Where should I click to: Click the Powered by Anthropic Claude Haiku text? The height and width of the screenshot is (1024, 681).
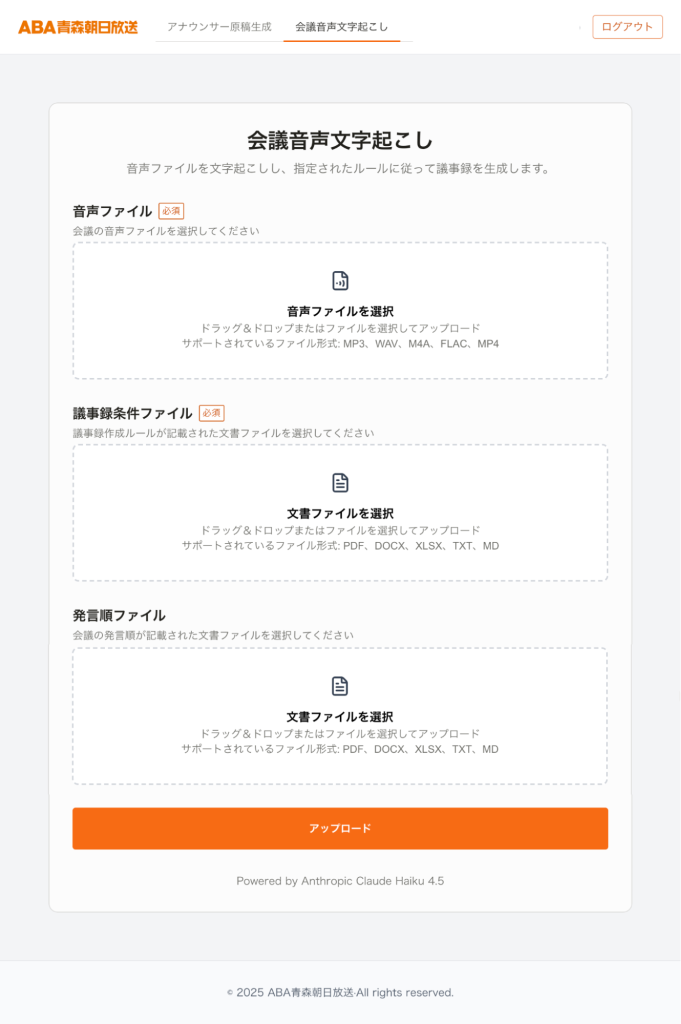click(x=340, y=881)
